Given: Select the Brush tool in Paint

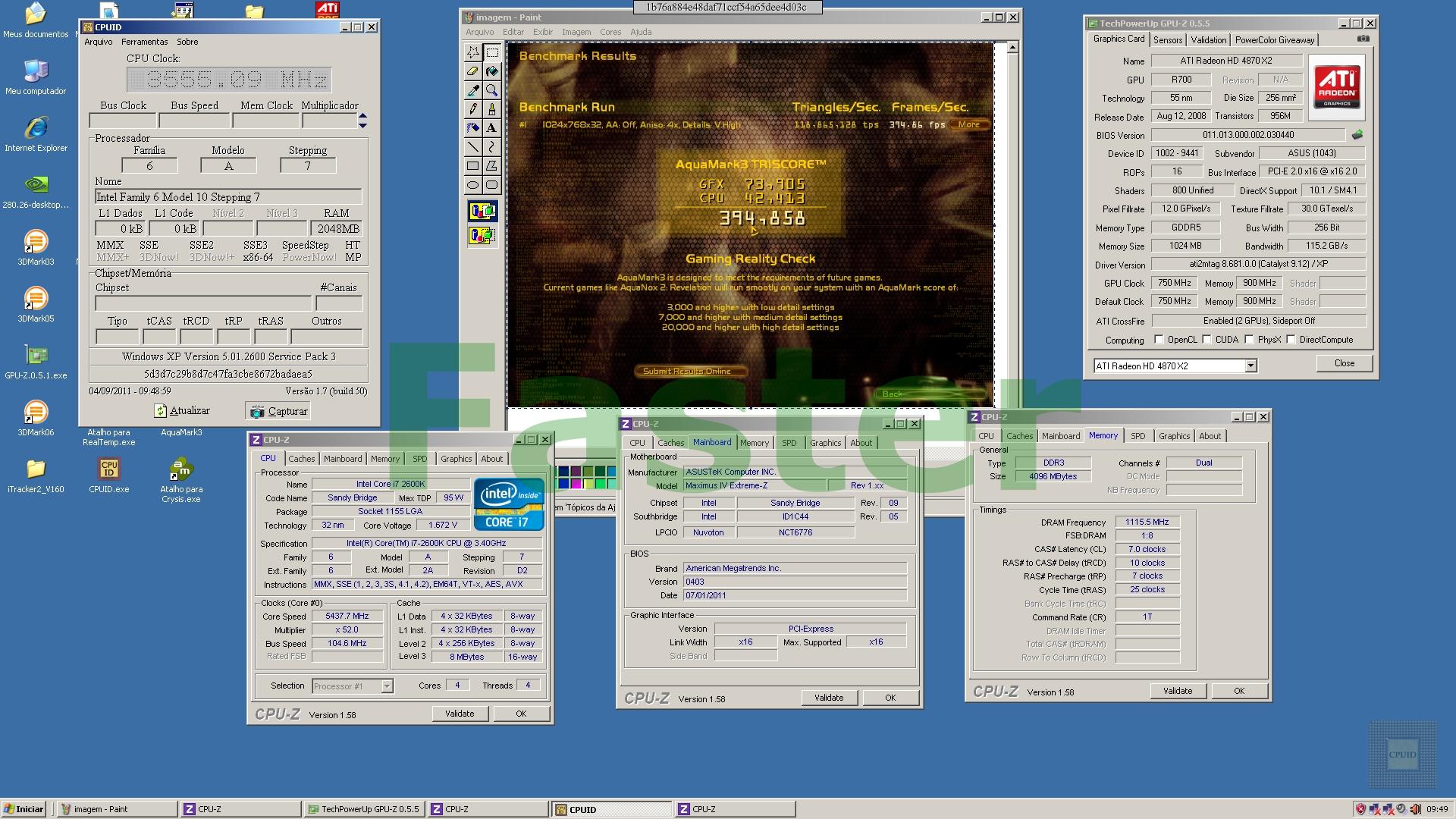Looking at the screenshot, I should click(492, 109).
